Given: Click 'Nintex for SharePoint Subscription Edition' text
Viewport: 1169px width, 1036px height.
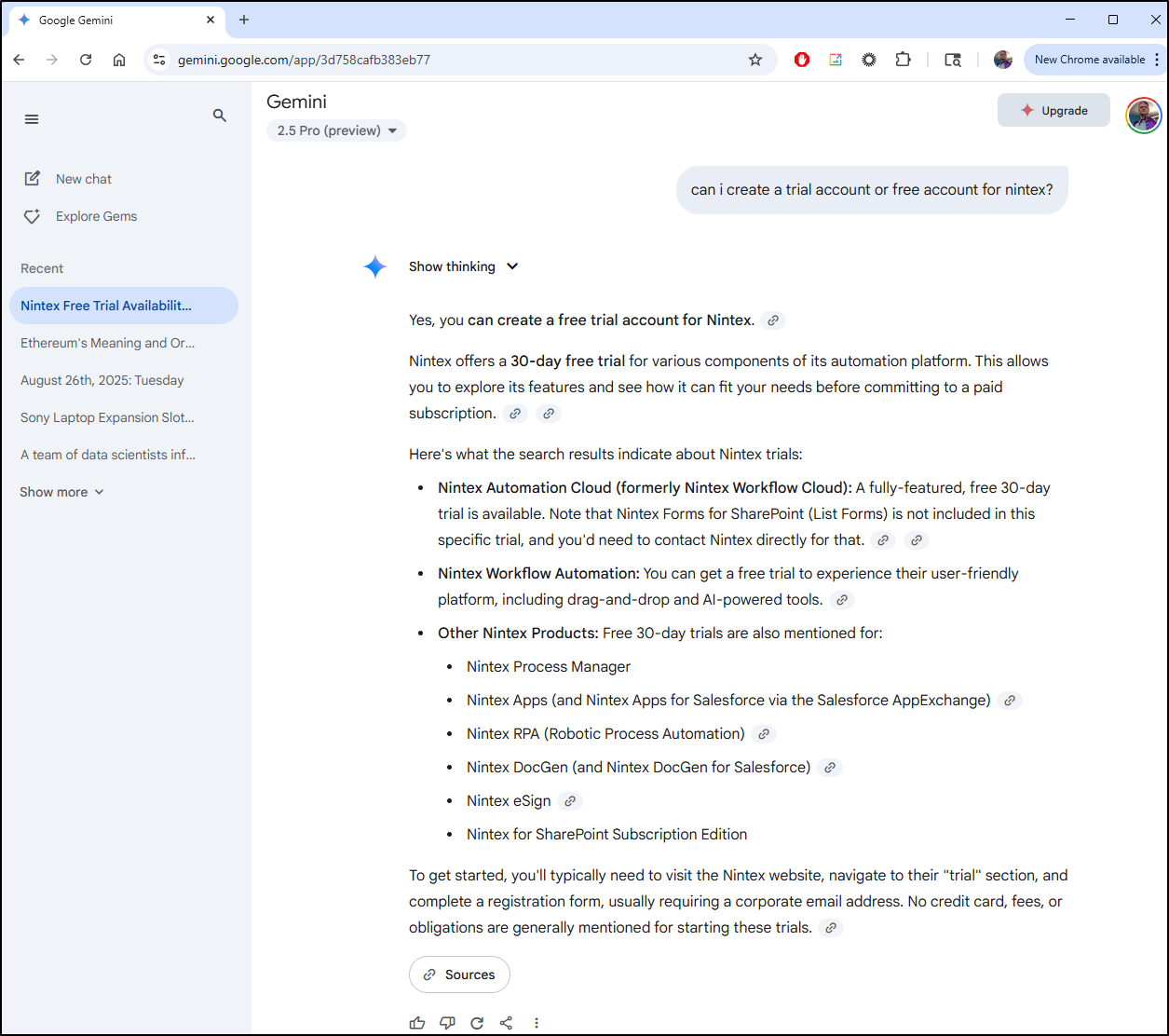Looking at the screenshot, I should click(607, 835).
